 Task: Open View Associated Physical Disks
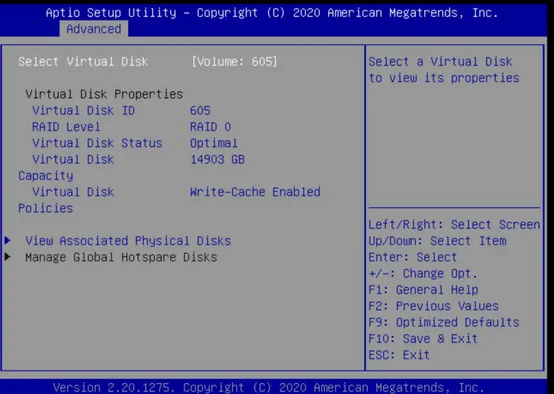128,241
